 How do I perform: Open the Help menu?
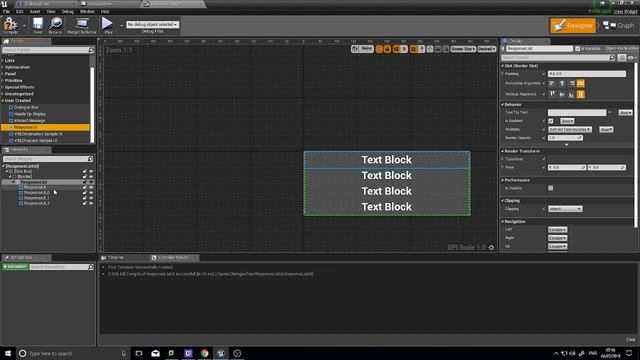(105, 11)
